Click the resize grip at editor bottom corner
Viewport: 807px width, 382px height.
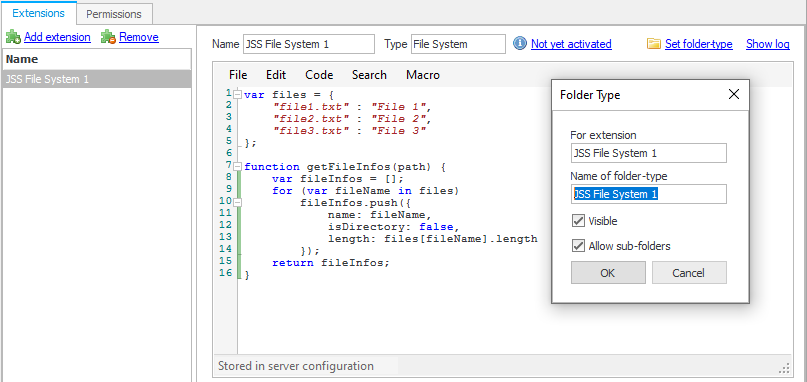click(785, 368)
